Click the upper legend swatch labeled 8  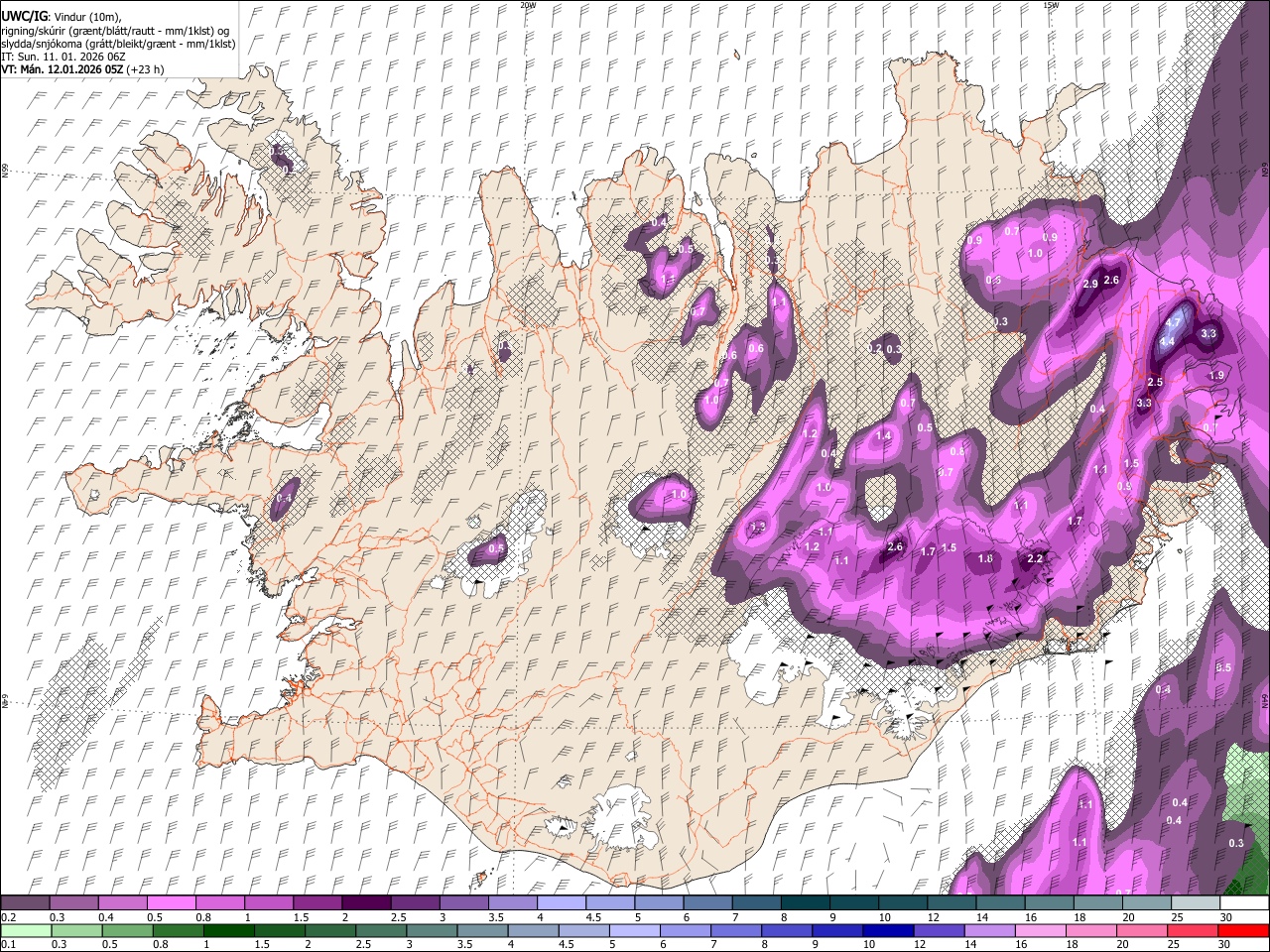(x=806, y=903)
